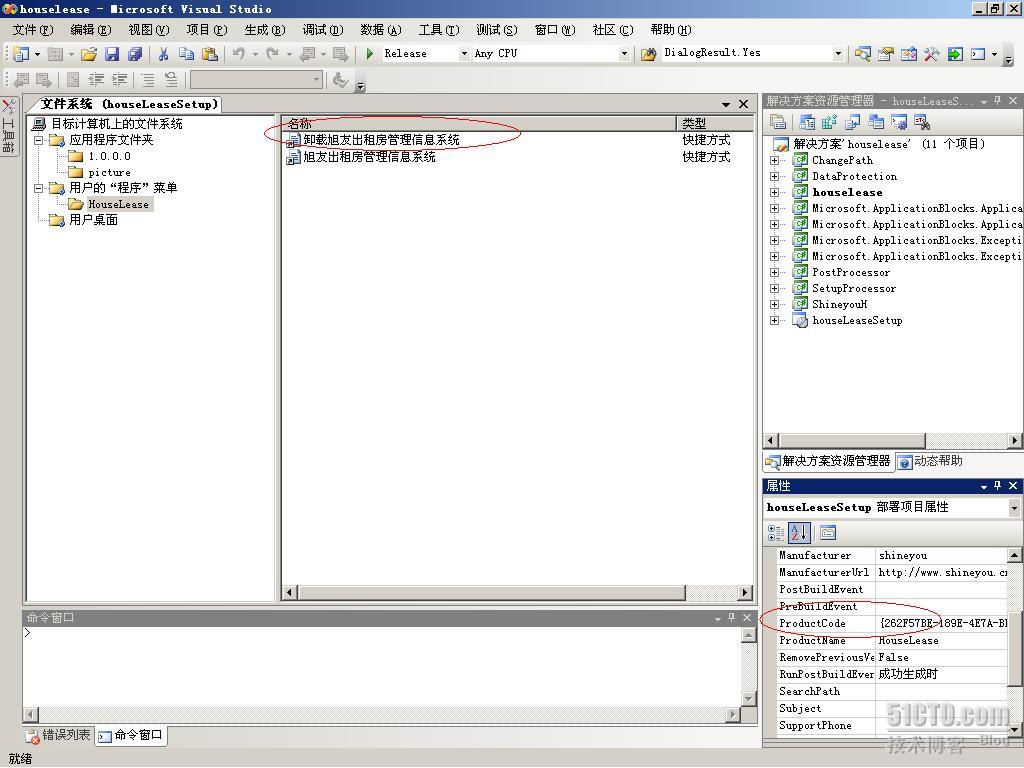Click the Start Page green arrow icon
The image size is (1024, 768).
tap(955, 54)
